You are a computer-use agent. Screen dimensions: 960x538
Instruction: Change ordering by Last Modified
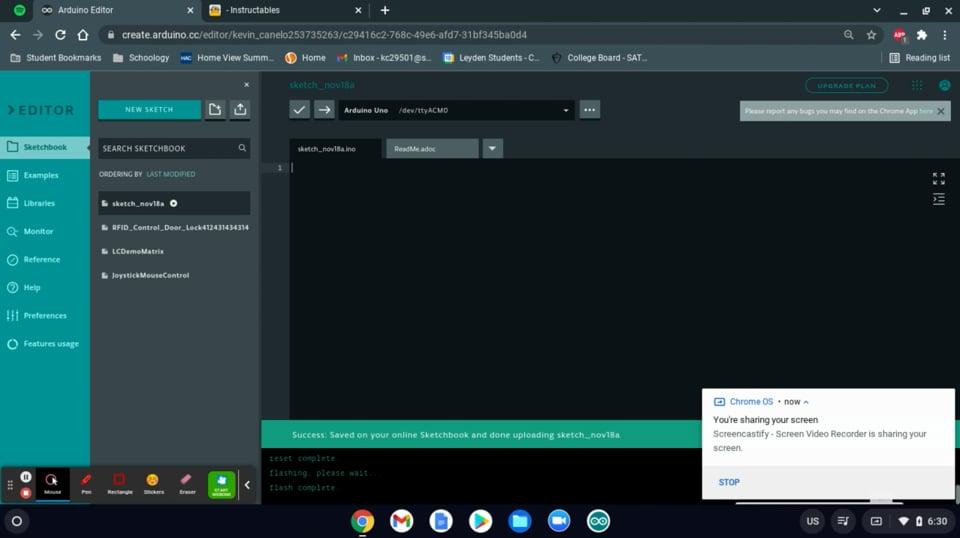click(x=171, y=174)
